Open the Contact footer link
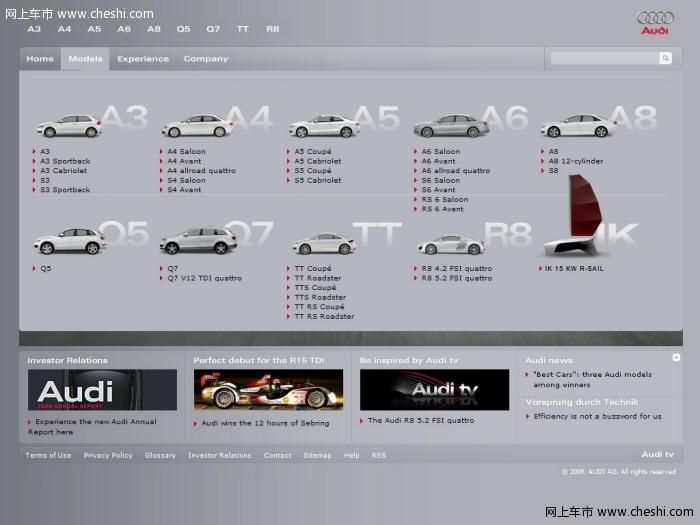The width and height of the screenshot is (700, 525). pos(278,455)
